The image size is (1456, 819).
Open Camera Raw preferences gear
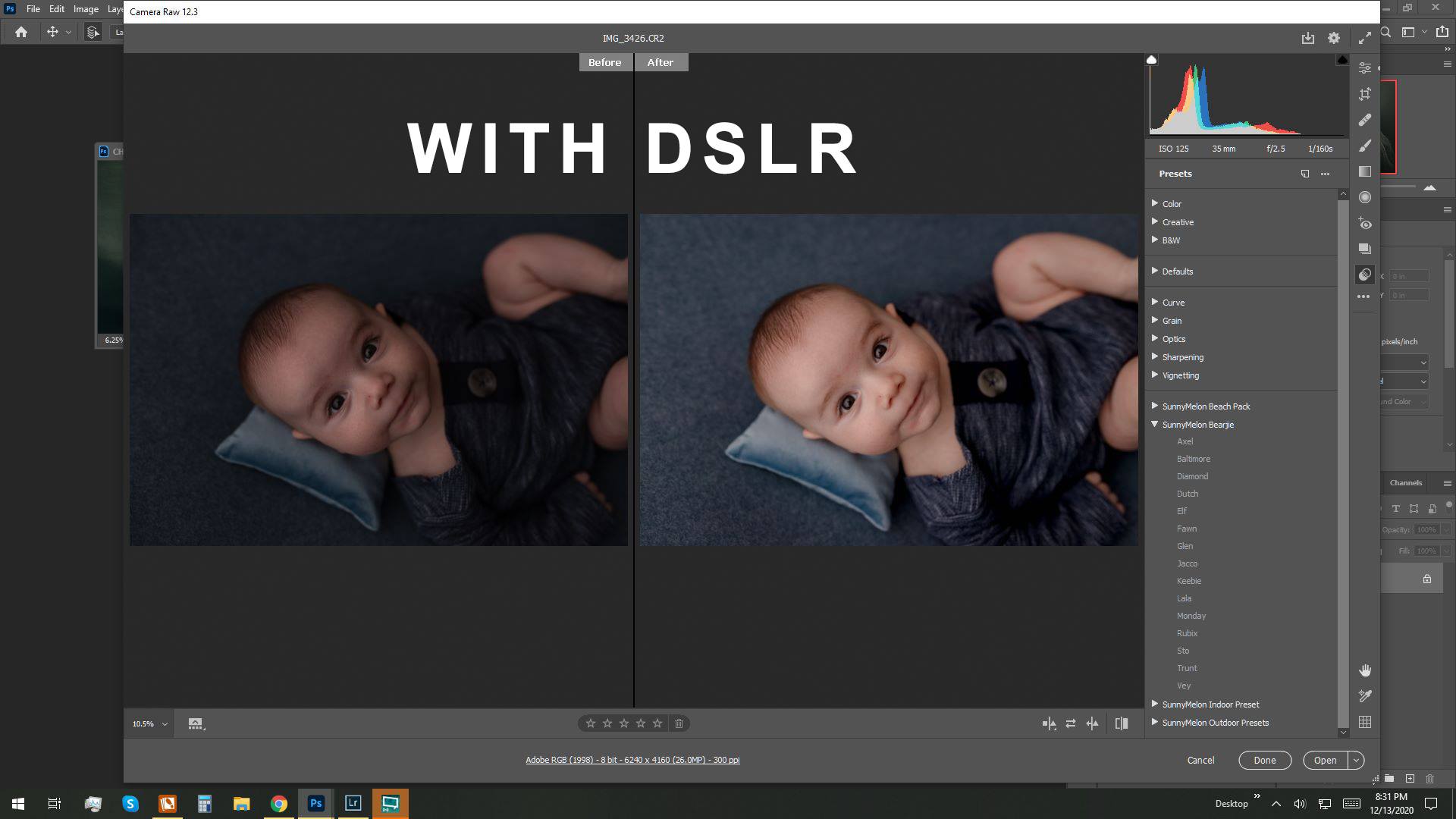1334,38
